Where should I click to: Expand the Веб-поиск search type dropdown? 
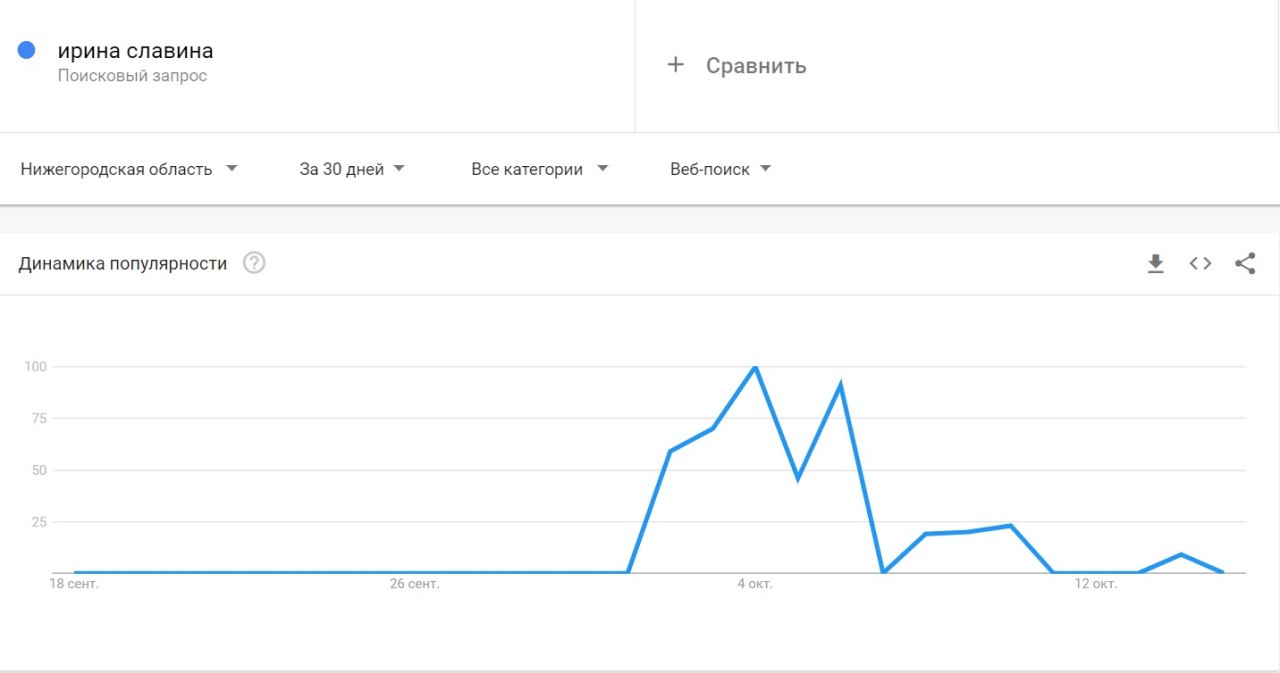click(x=721, y=169)
